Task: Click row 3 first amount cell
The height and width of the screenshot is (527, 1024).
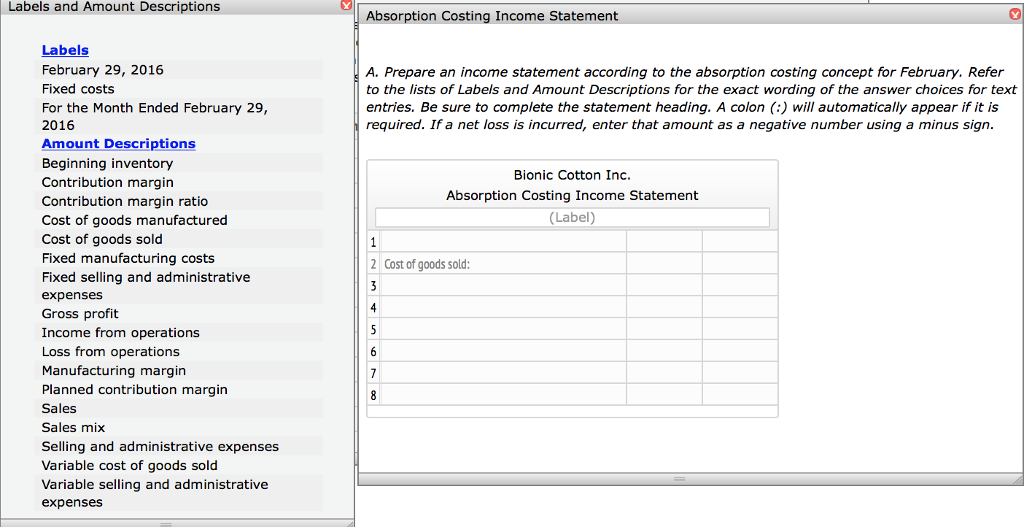Action: coord(664,285)
